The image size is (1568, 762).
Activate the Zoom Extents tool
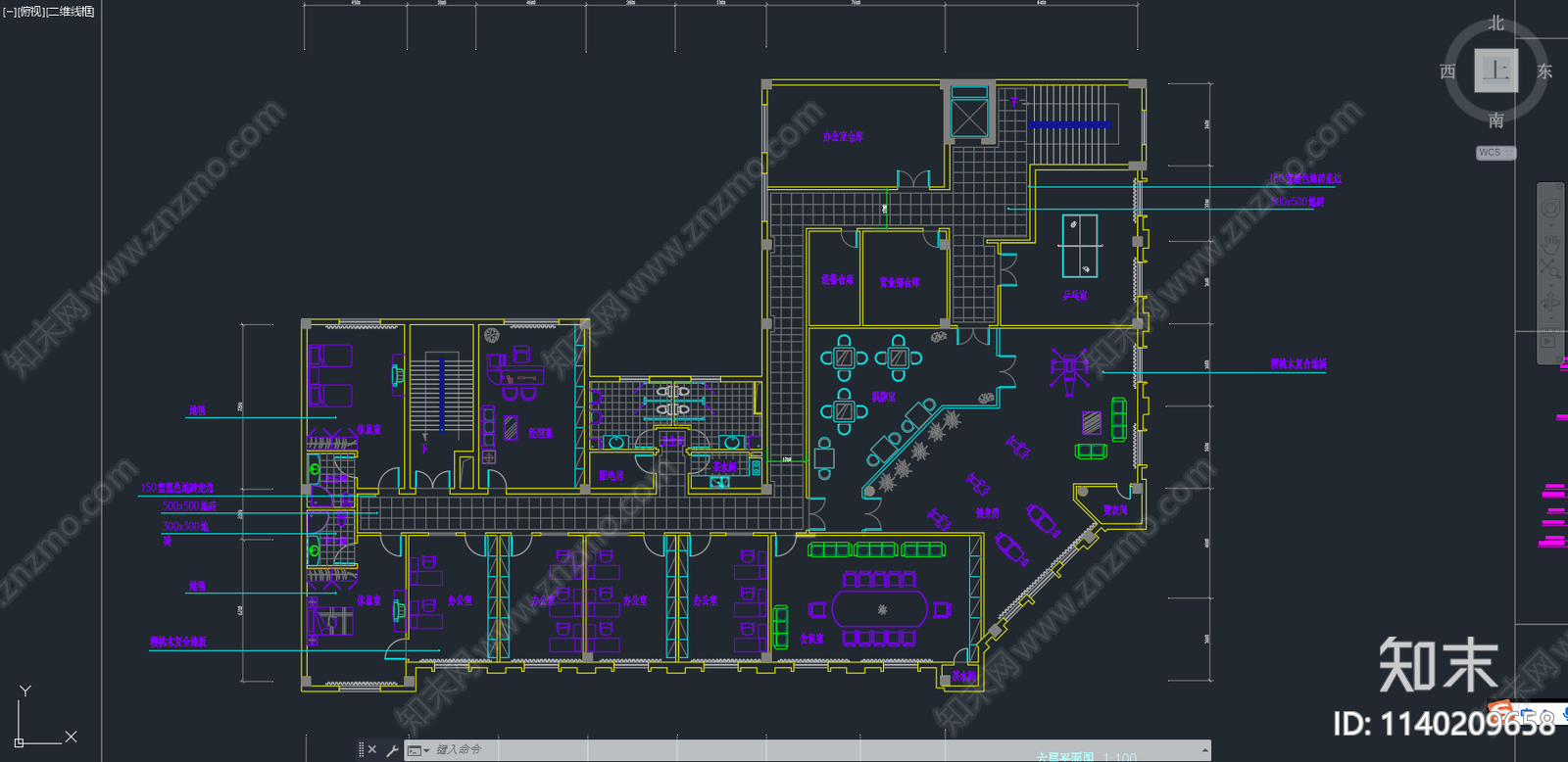coord(1550,267)
